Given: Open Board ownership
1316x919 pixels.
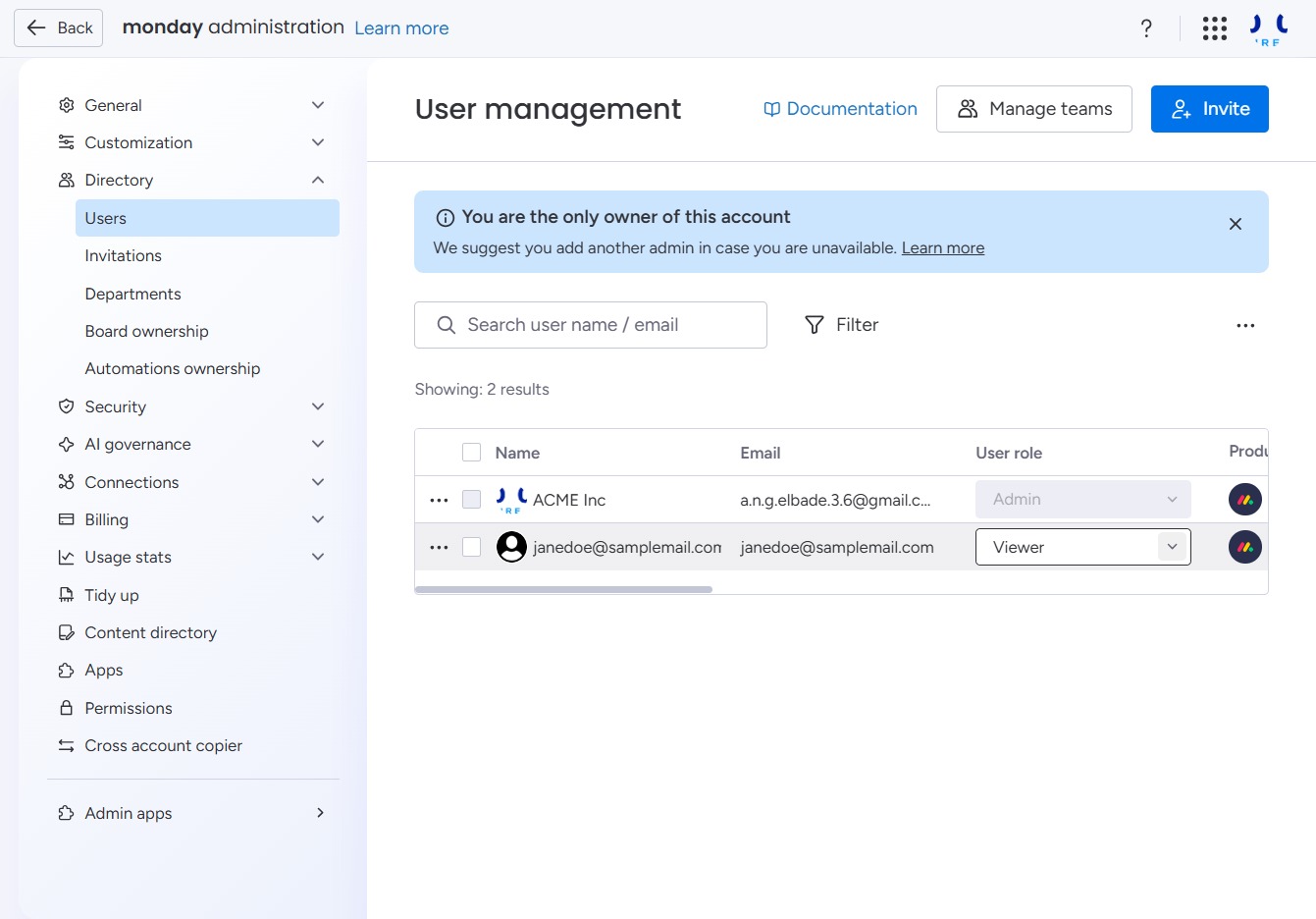Looking at the screenshot, I should pyautogui.click(x=146, y=331).
